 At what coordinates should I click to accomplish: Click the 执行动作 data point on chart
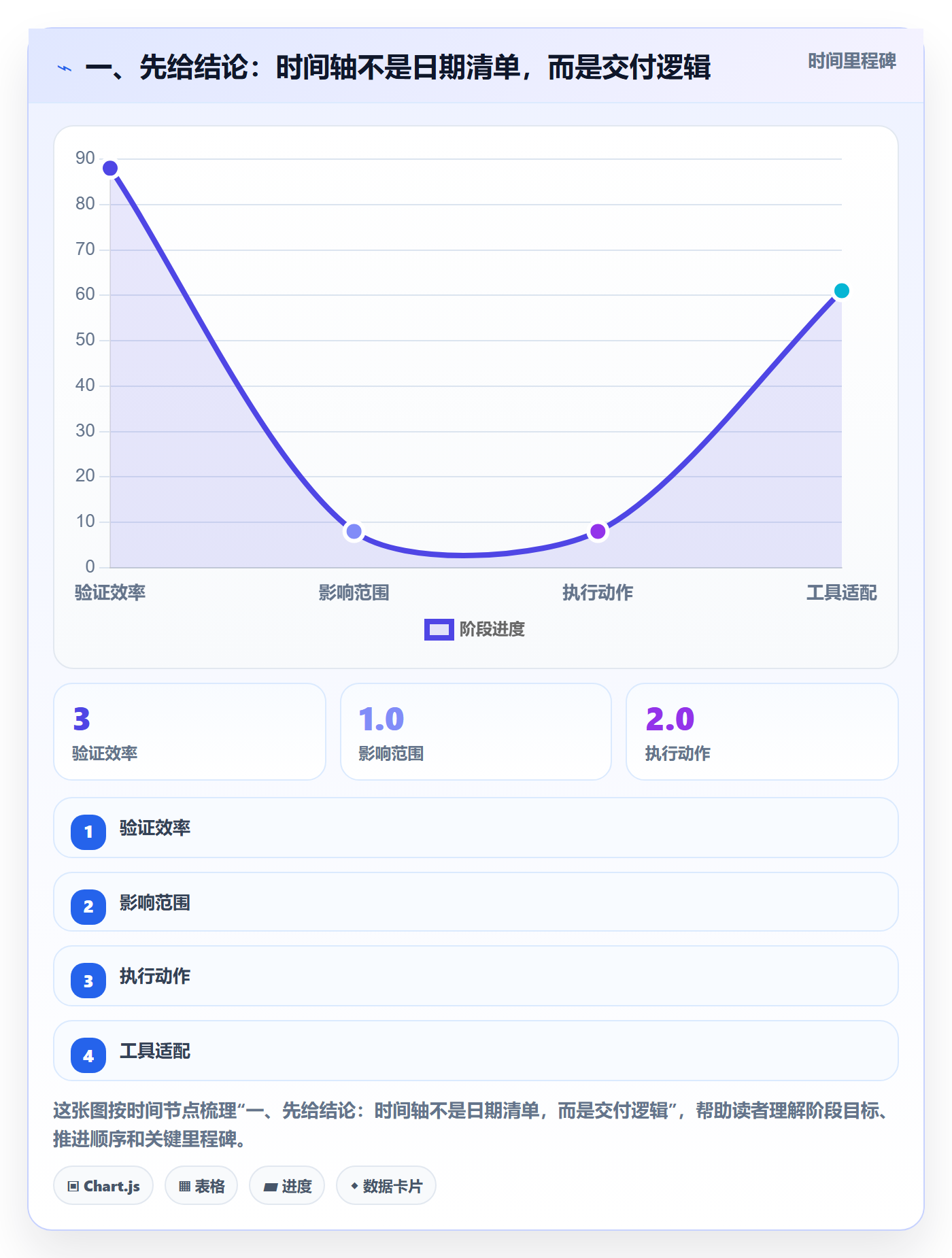click(598, 531)
